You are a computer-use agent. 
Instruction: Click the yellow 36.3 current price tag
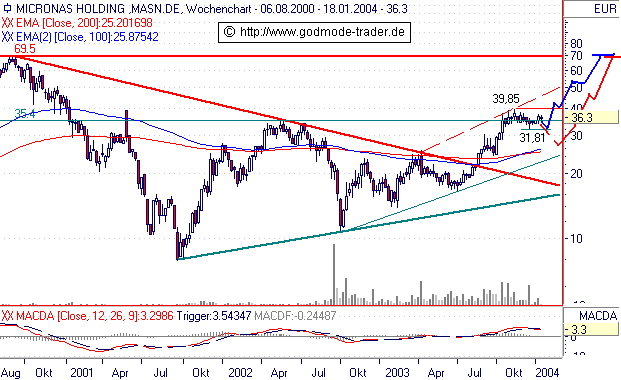point(591,117)
